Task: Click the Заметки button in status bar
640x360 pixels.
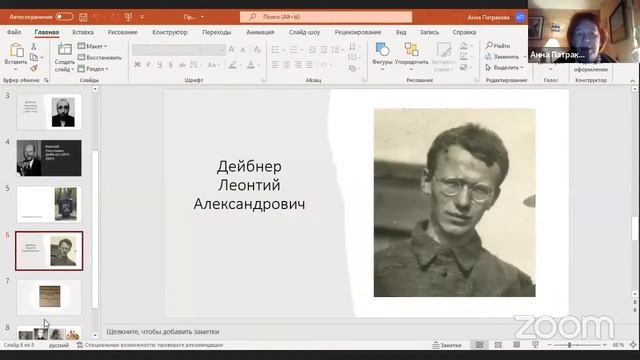Action: (447, 345)
